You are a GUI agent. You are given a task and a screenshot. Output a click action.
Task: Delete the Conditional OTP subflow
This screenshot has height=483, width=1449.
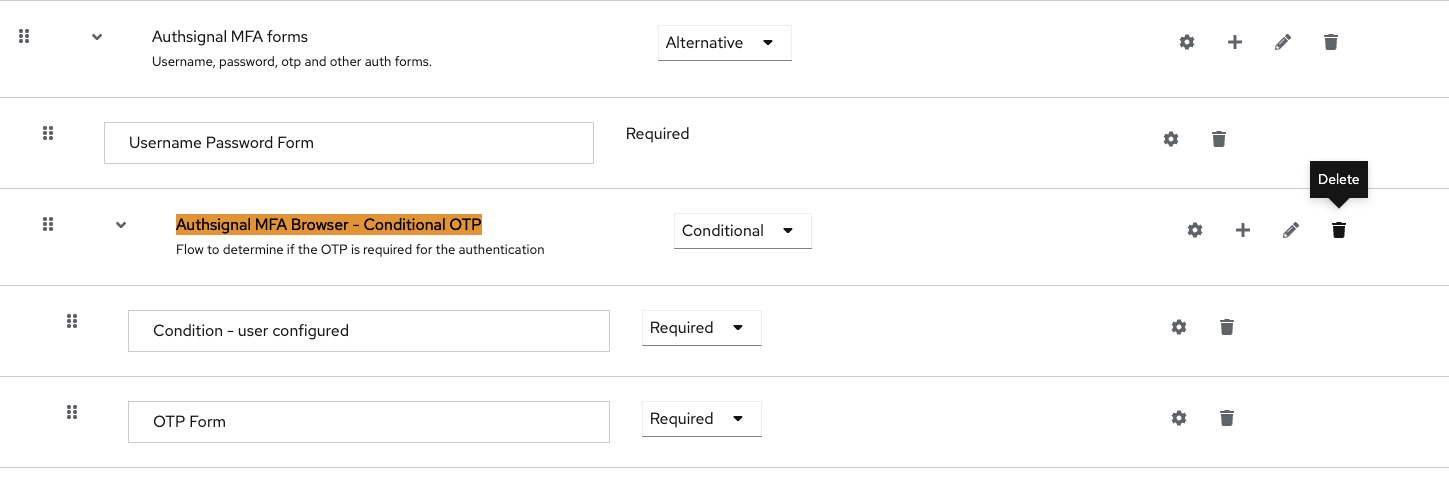(x=1339, y=230)
